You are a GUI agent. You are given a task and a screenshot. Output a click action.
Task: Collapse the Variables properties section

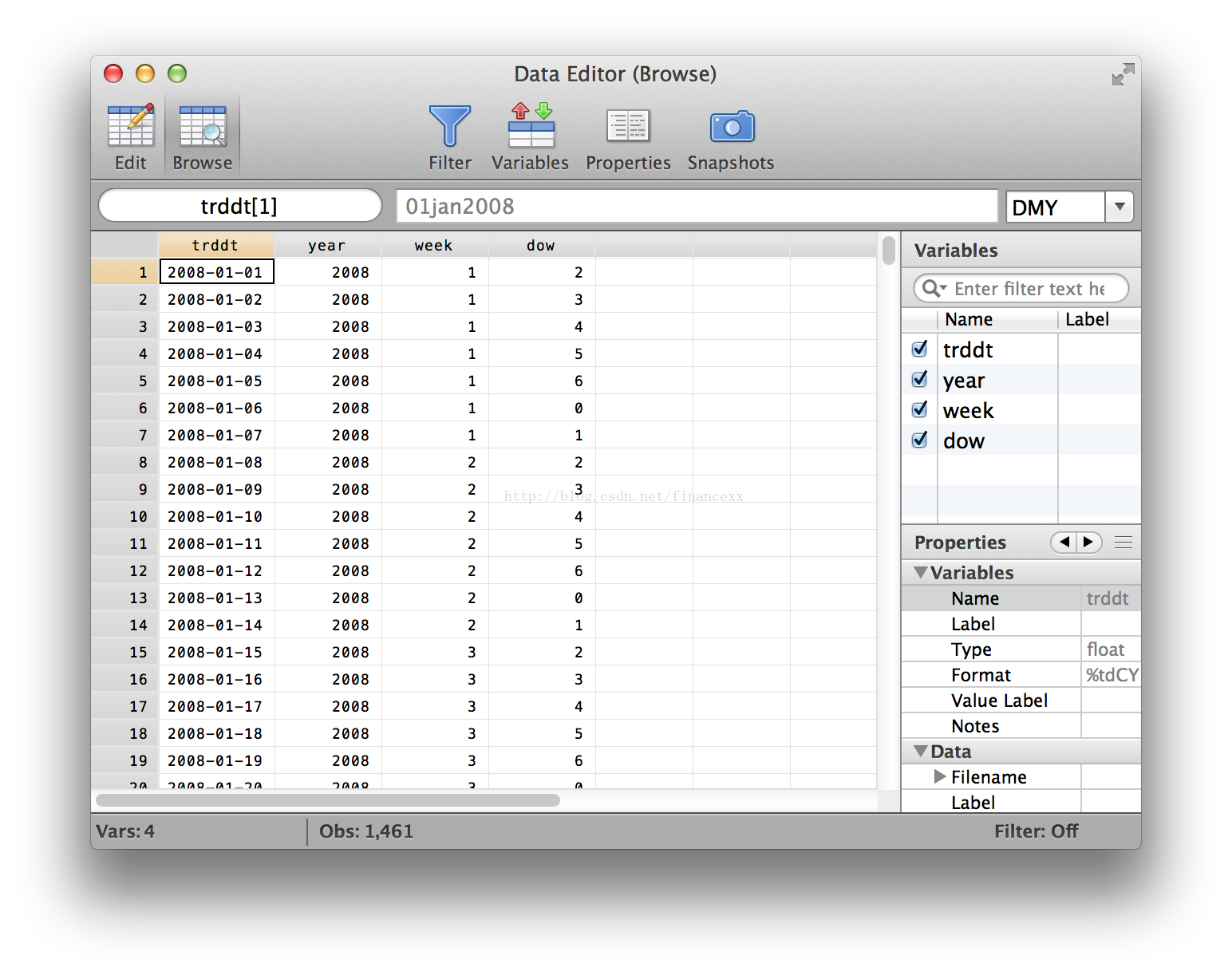(x=921, y=572)
